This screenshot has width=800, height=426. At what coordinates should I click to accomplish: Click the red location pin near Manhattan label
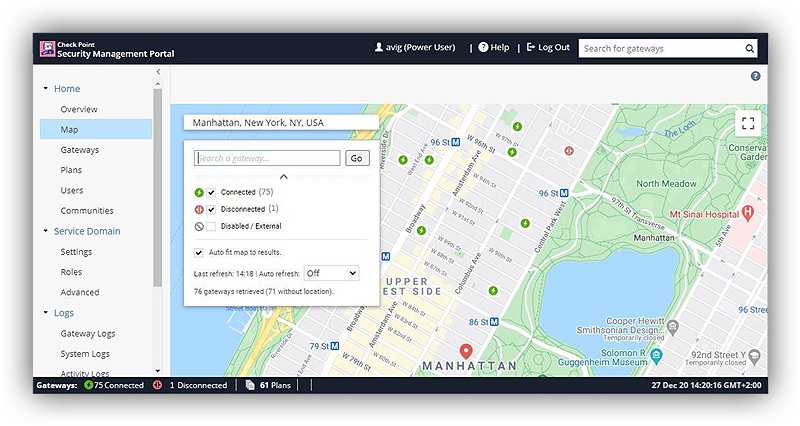pyautogui.click(x=466, y=352)
